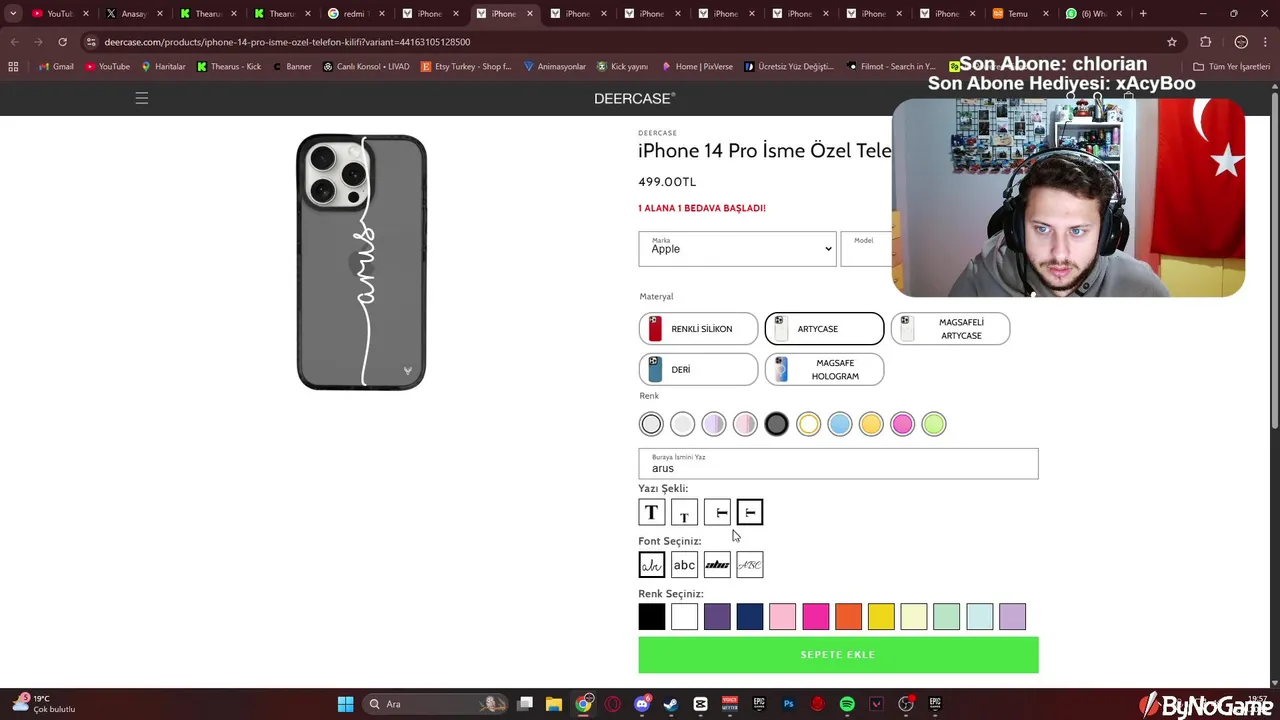
Task: Select MAGSAFELİ ARTYCASE material
Action: pyautogui.click(x=950, y=329)
